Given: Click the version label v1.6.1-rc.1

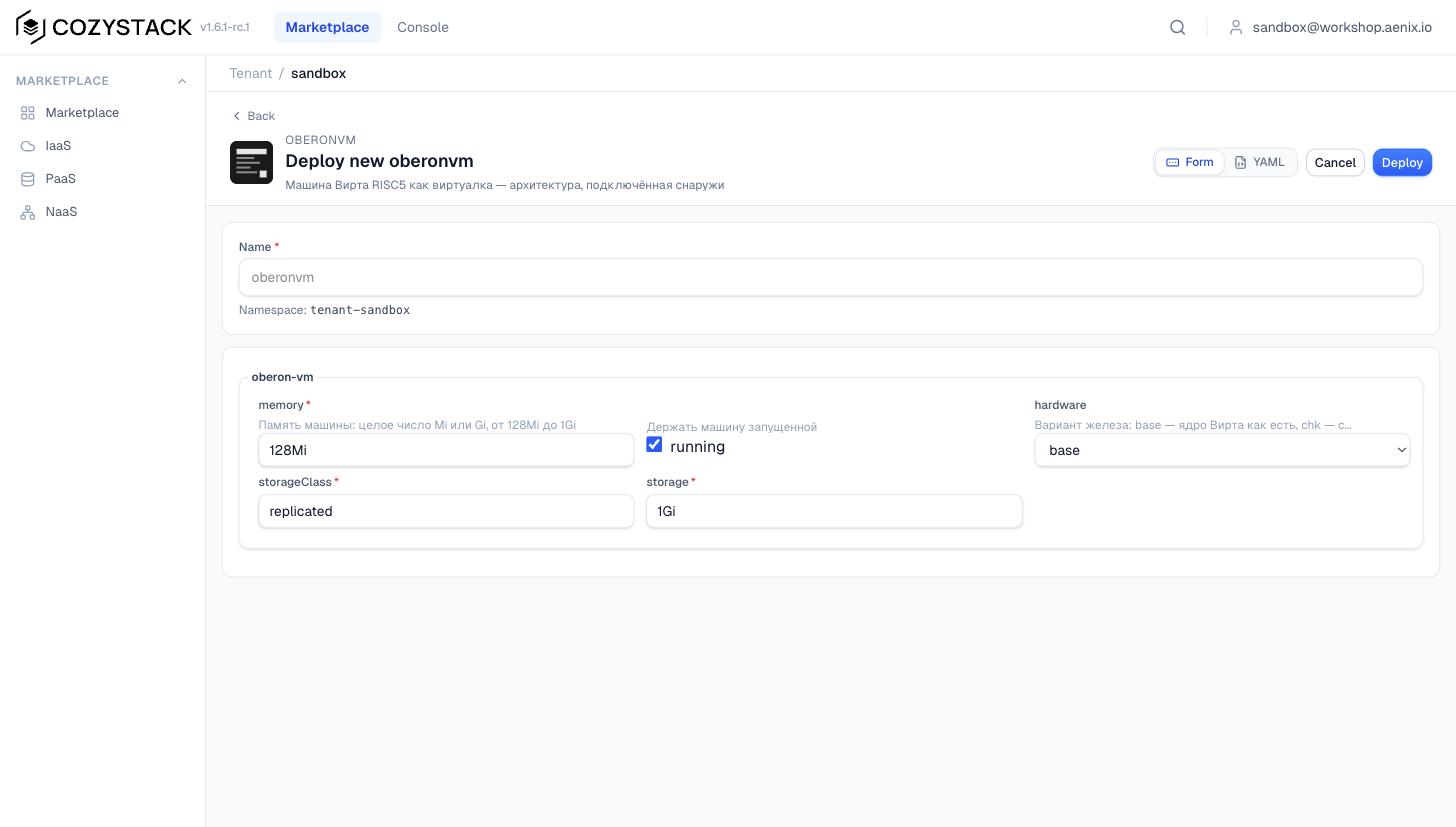Looking at the screenshot, I should [x=225, y=28].
